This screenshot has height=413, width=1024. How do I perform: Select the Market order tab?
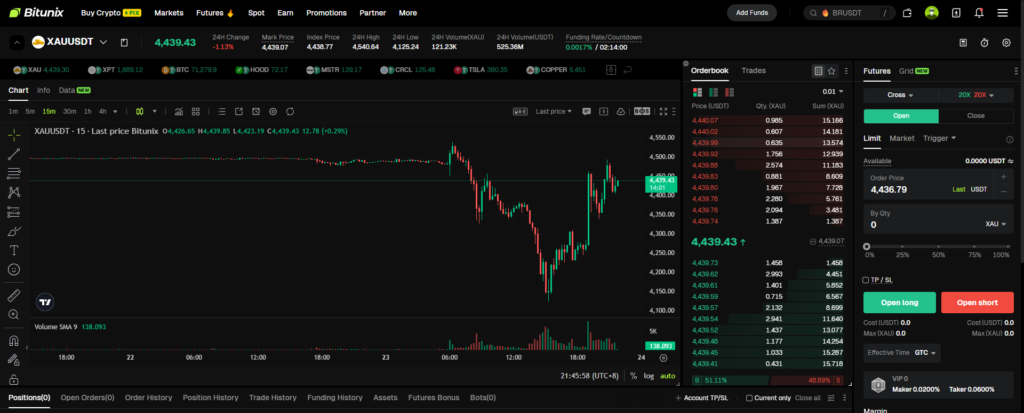902,138
